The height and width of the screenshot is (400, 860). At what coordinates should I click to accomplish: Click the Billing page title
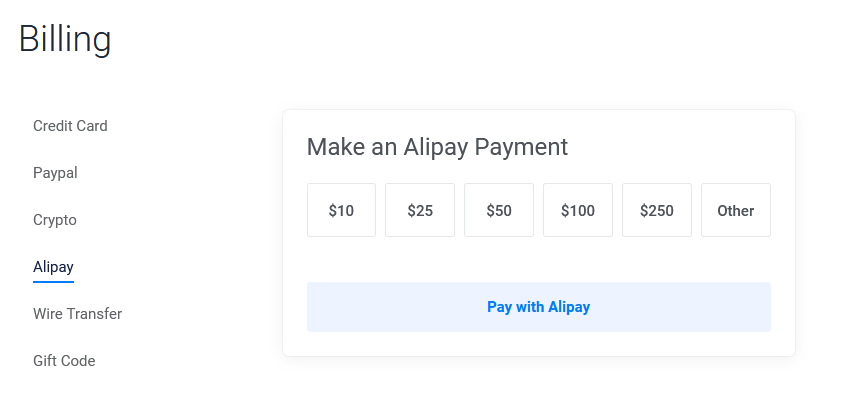point(65,40)
